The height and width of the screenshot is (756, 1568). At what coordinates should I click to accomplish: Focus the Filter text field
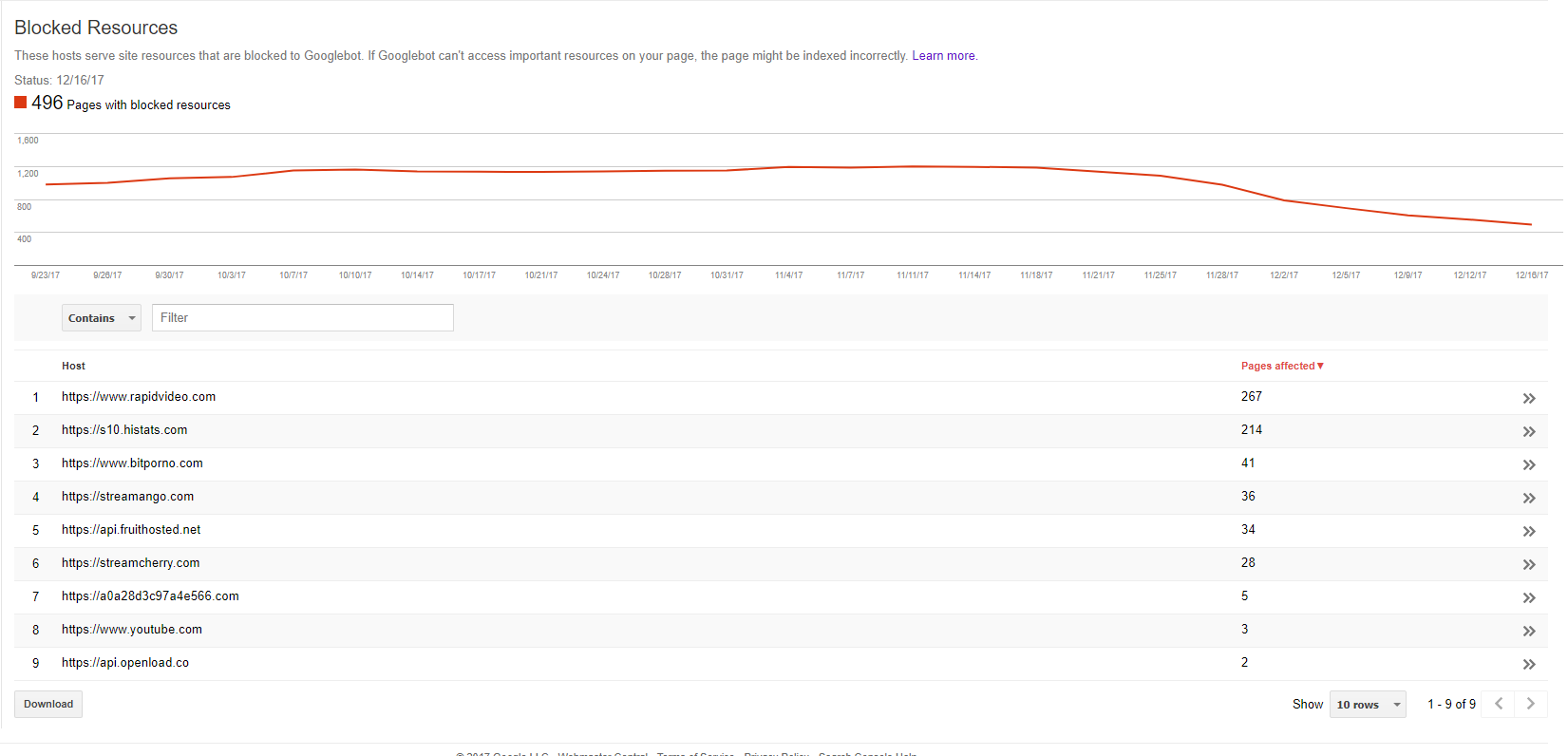click(303, 317)
